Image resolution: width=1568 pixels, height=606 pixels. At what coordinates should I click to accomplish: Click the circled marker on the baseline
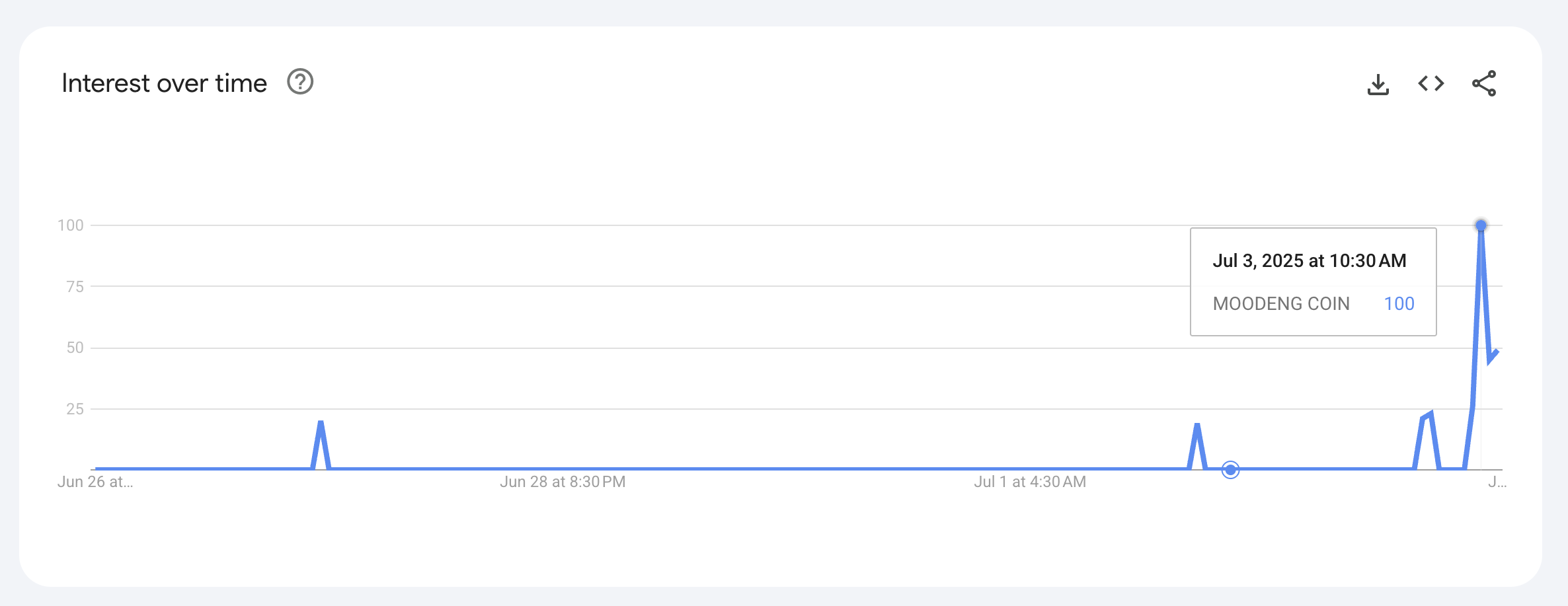pos(1230,470)
